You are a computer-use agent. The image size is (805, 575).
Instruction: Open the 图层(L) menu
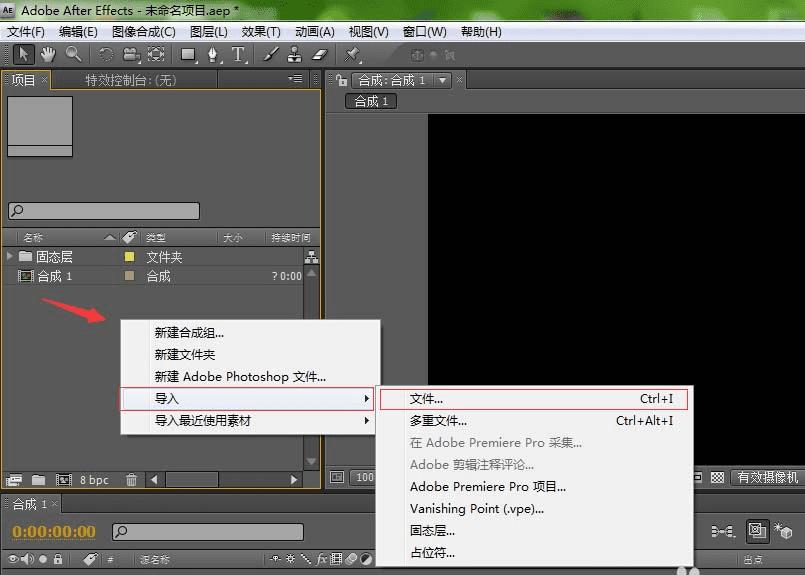pos(208,32)
